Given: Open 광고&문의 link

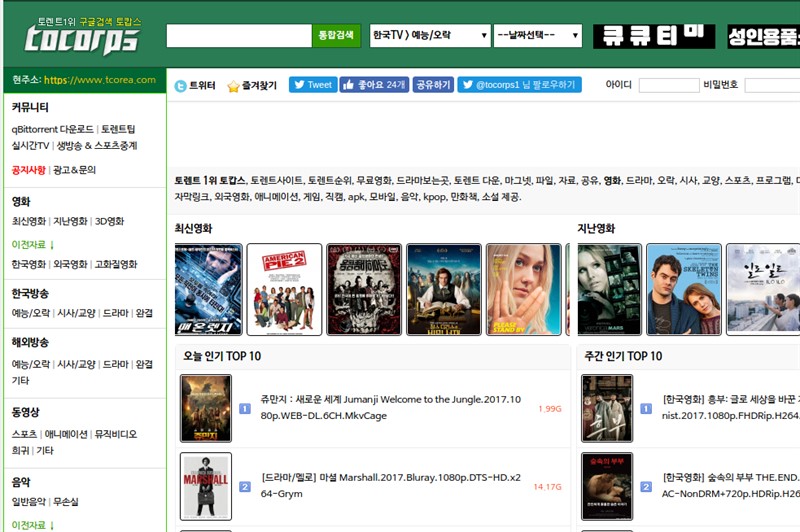Looking at the screenshot, I should tap(74, 170).
